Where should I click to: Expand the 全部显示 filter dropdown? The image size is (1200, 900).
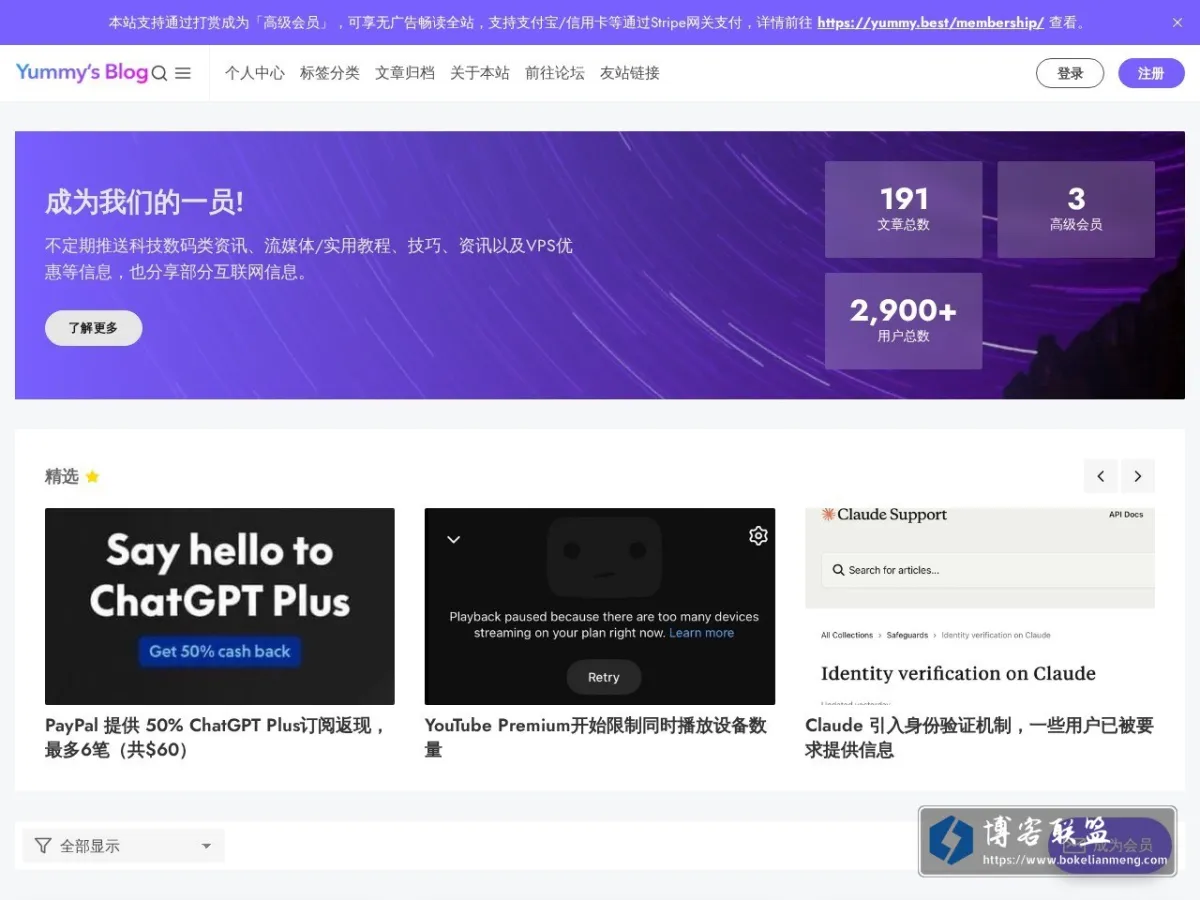[x=124, y=846]
